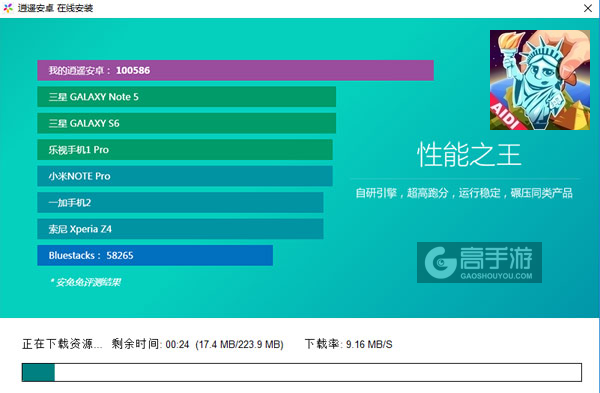
Task: Click the 正在下载资源 status text
Action: 62,344
